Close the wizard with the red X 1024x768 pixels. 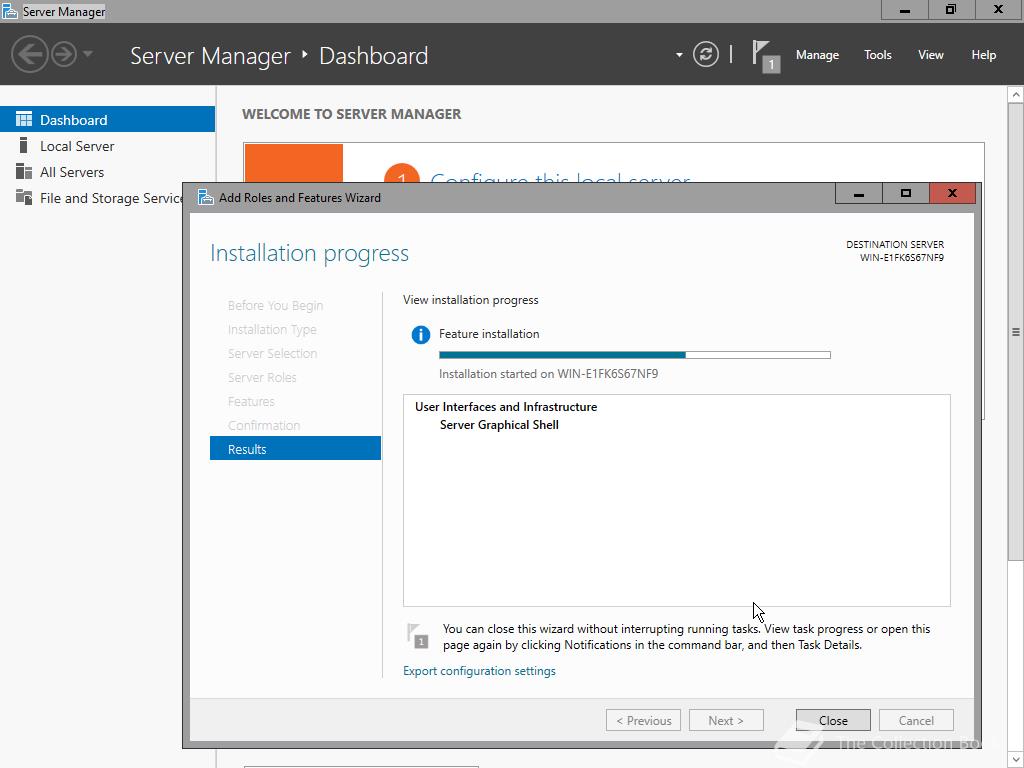(952, 193)
